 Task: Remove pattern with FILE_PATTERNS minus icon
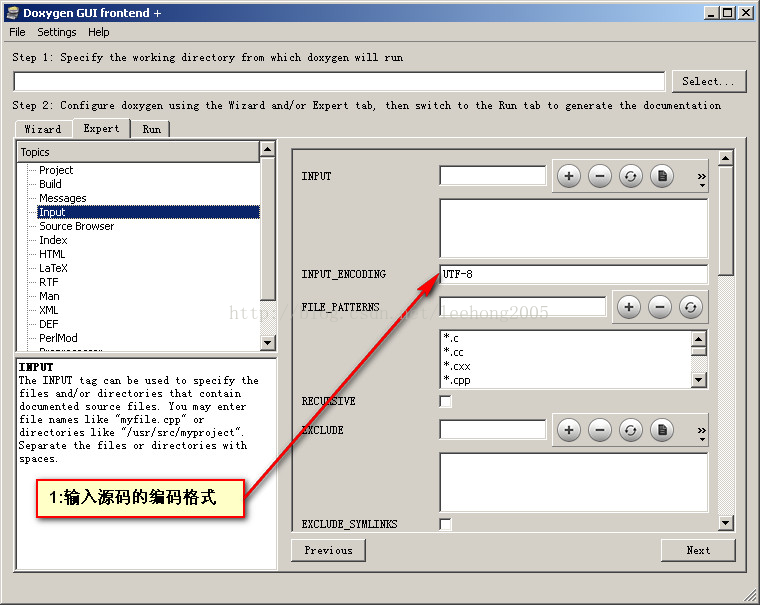tap(660, 307)
